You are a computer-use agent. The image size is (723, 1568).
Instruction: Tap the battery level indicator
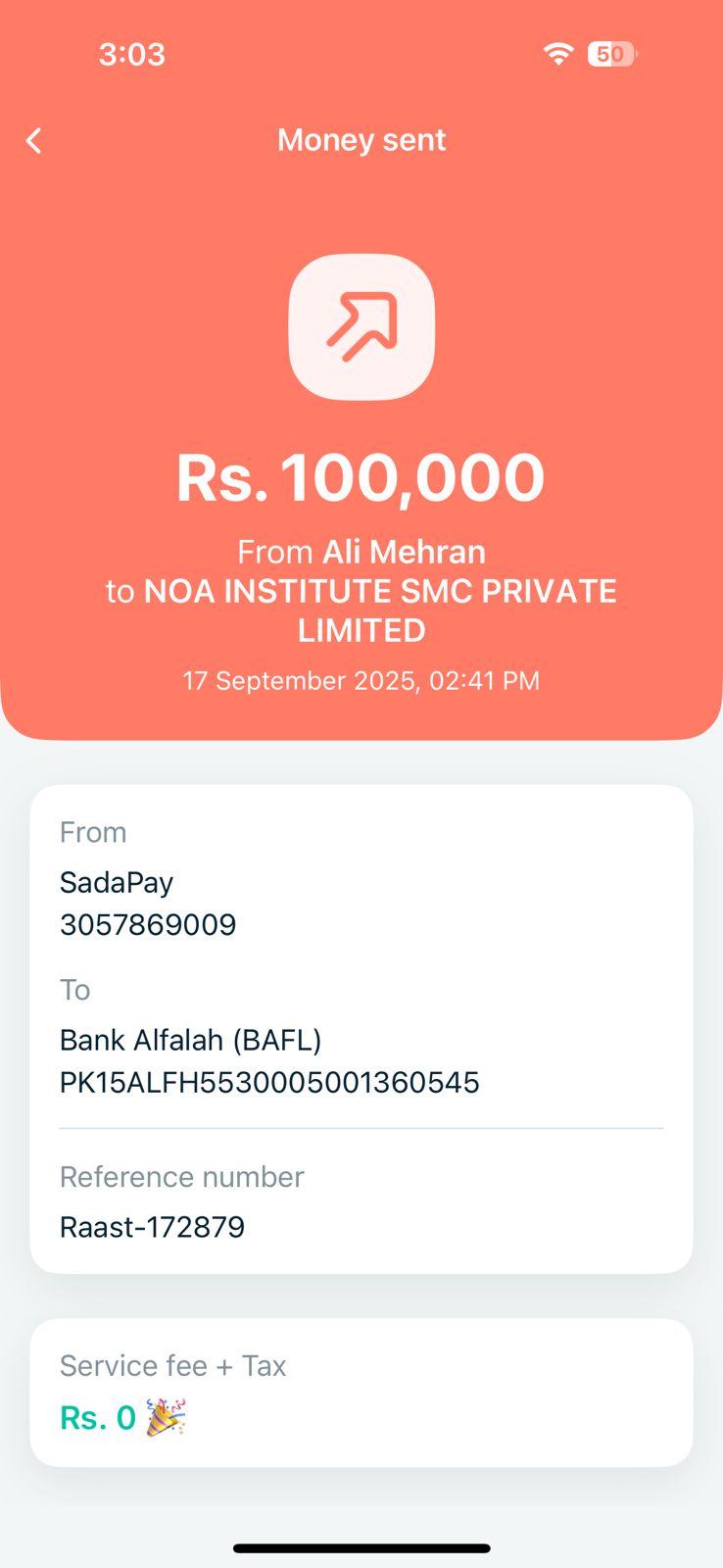[611, 54]
